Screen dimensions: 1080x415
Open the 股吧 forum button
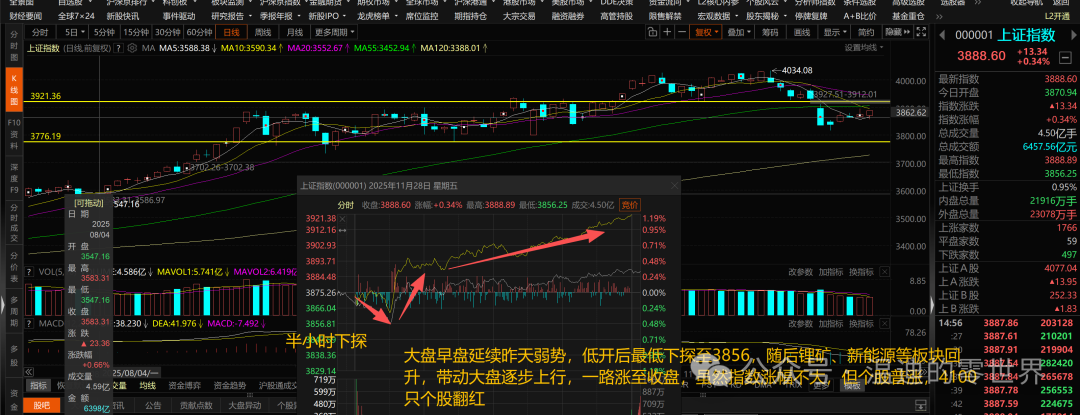click(x=41, y=405)
